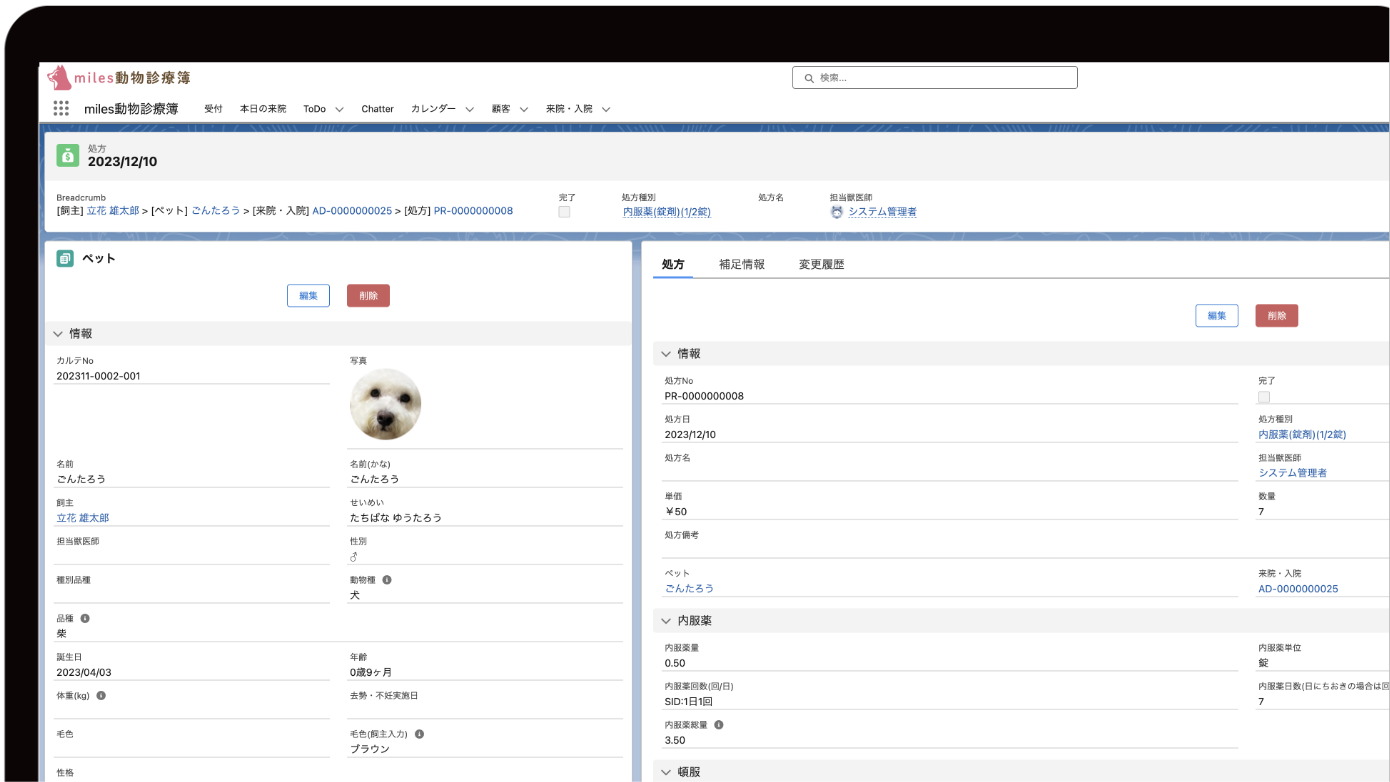
Task: Click 削除 button in the prescription panel
Action: [1277, 316]
